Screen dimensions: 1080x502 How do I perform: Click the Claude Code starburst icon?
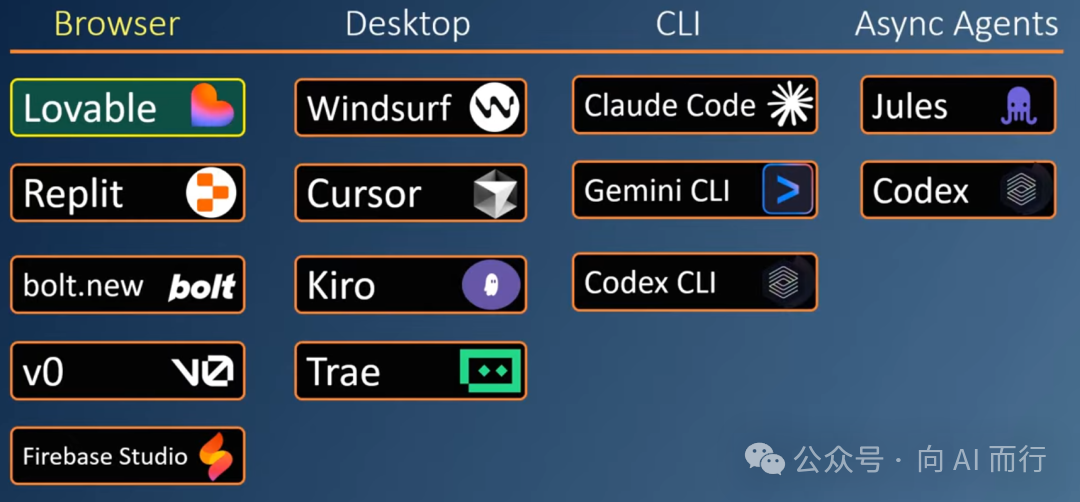point(791,105)
